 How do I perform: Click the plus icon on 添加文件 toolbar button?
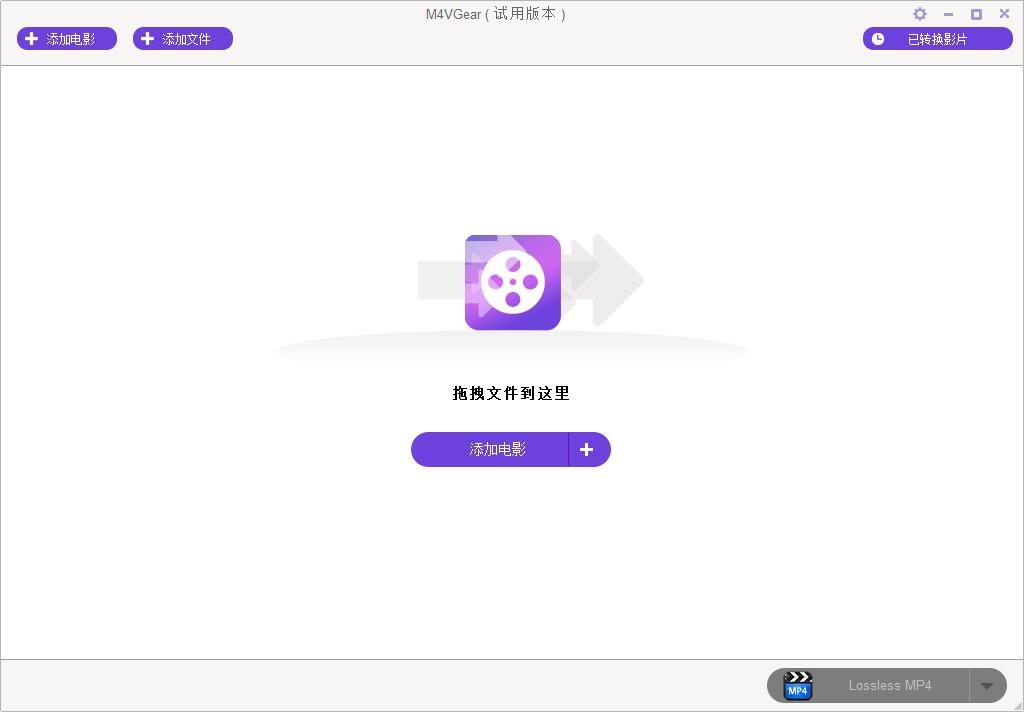[x=147, y=38]
